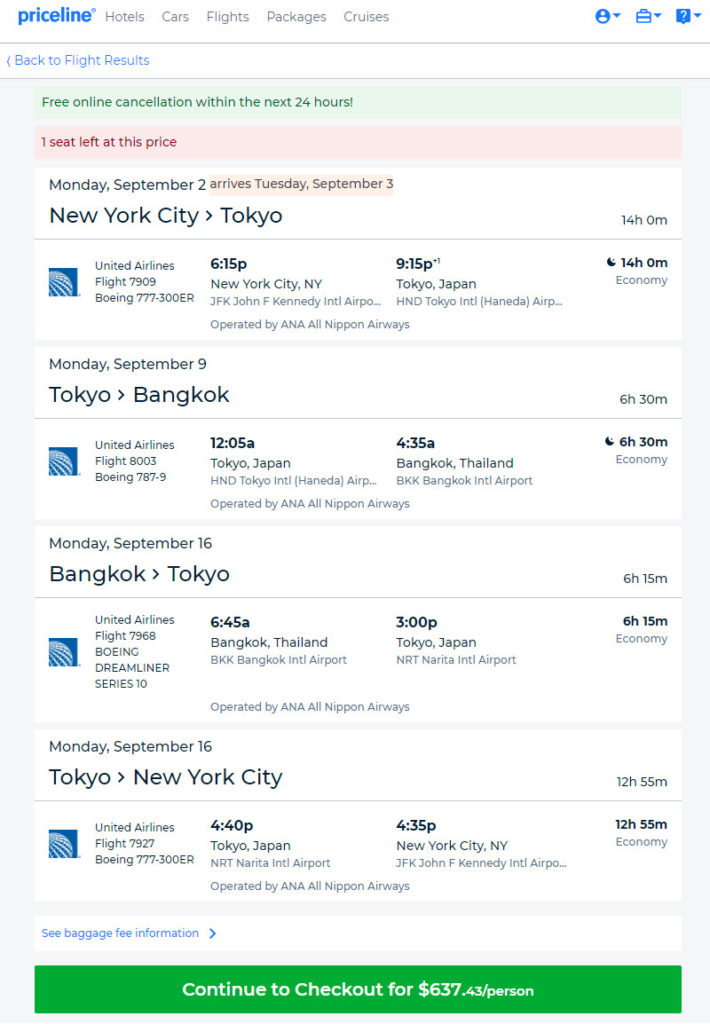This screenshot has height=1024, width=710.
Task: Click bold 12h 55m duration in flight row
Action: 641,824
